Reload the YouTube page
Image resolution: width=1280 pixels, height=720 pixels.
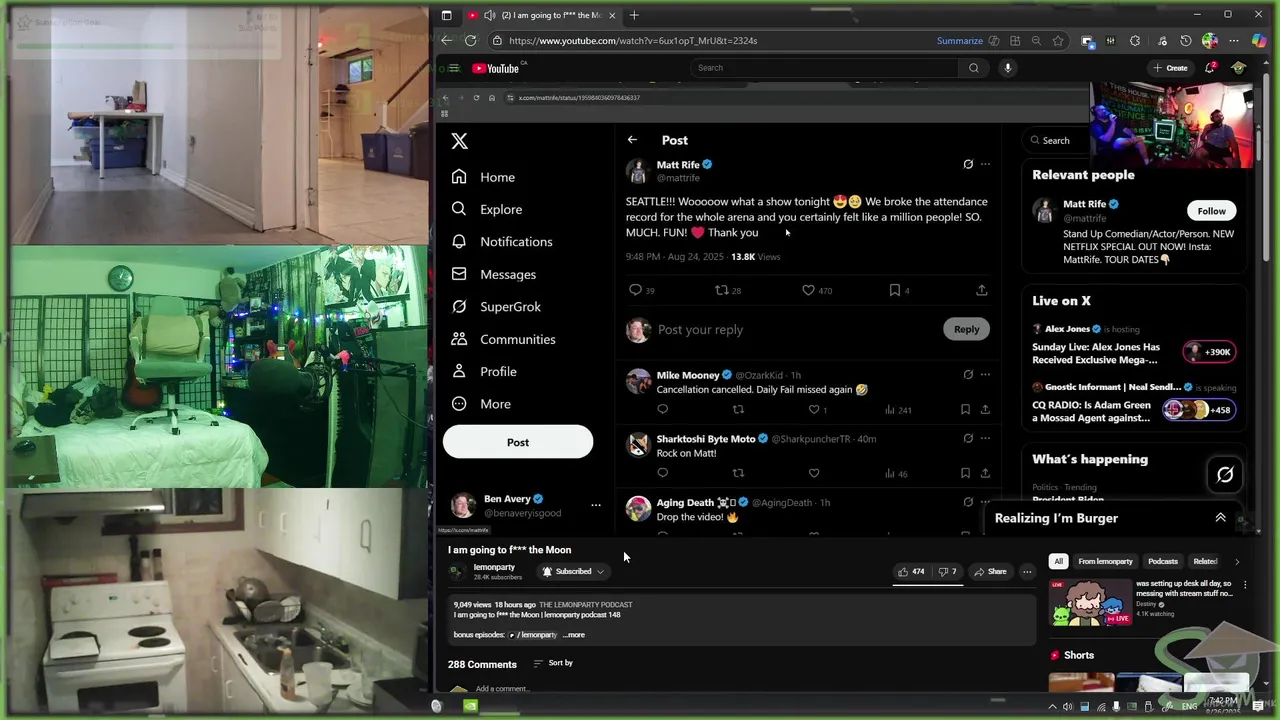click(470, 41)
